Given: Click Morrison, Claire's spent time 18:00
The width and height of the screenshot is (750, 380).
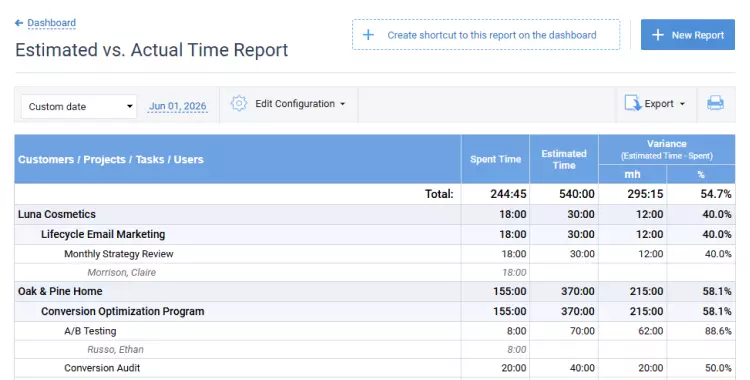Looking at the screenshot, I should [514, 273].
